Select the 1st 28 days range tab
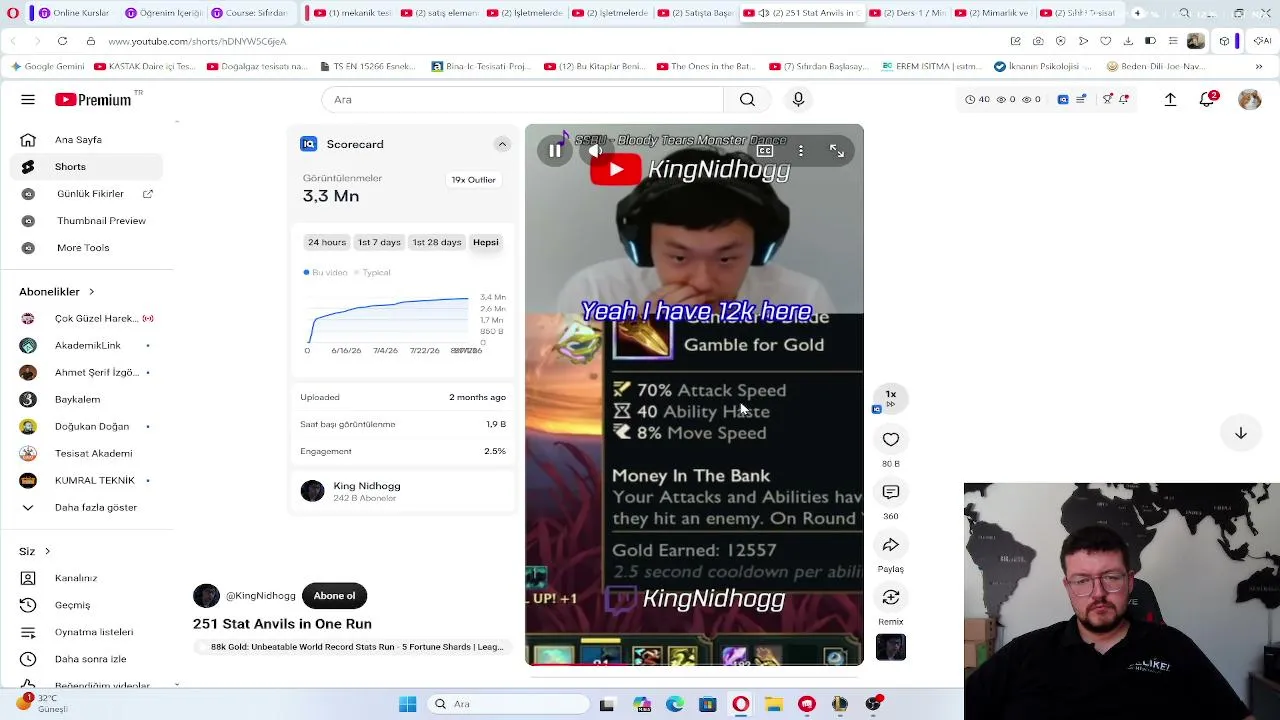This screenshot has width=1280, height=720. [x=437, y=242]
